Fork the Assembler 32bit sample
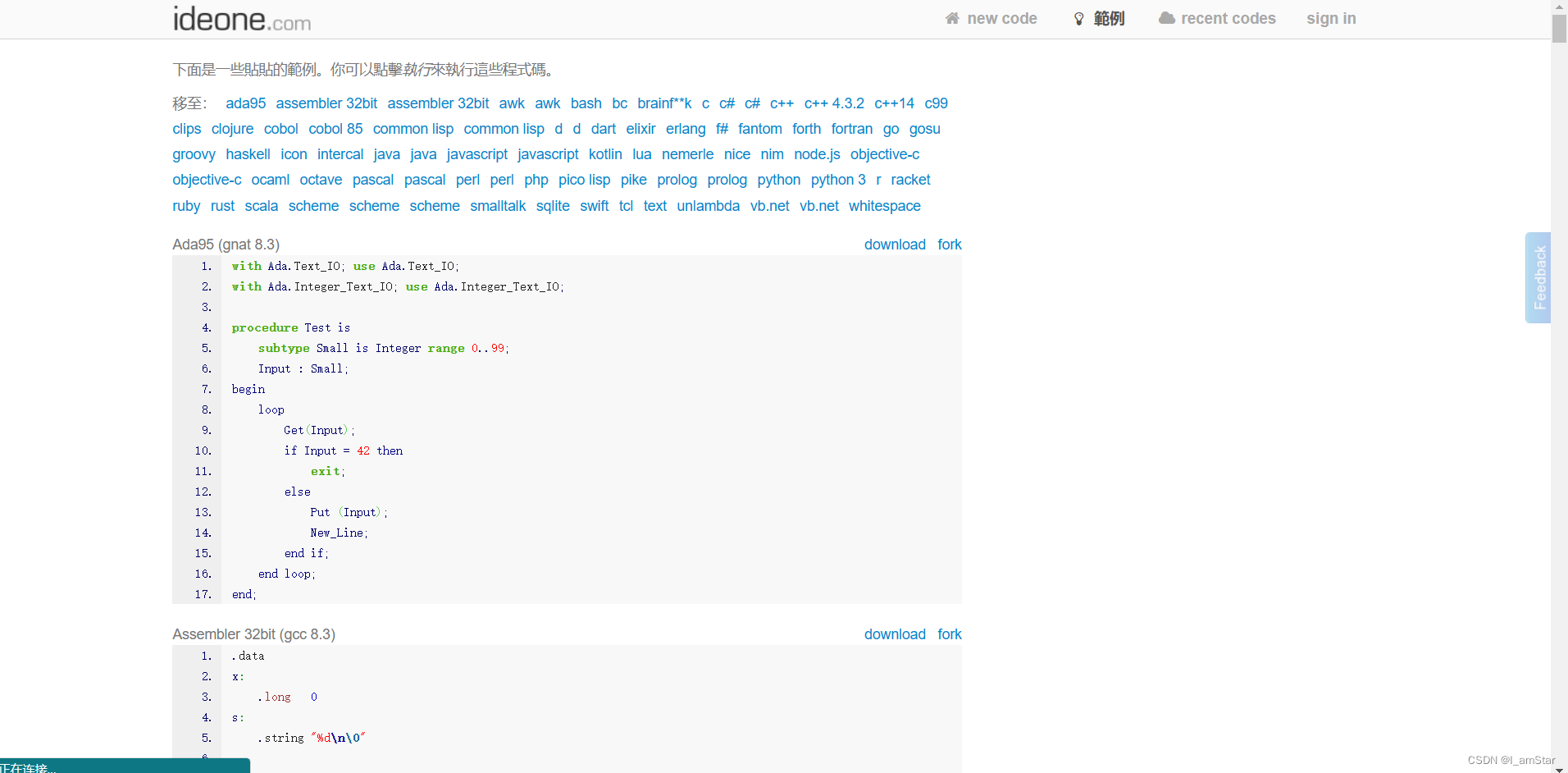Screen dimensions: 1568x773 [950, 634]
